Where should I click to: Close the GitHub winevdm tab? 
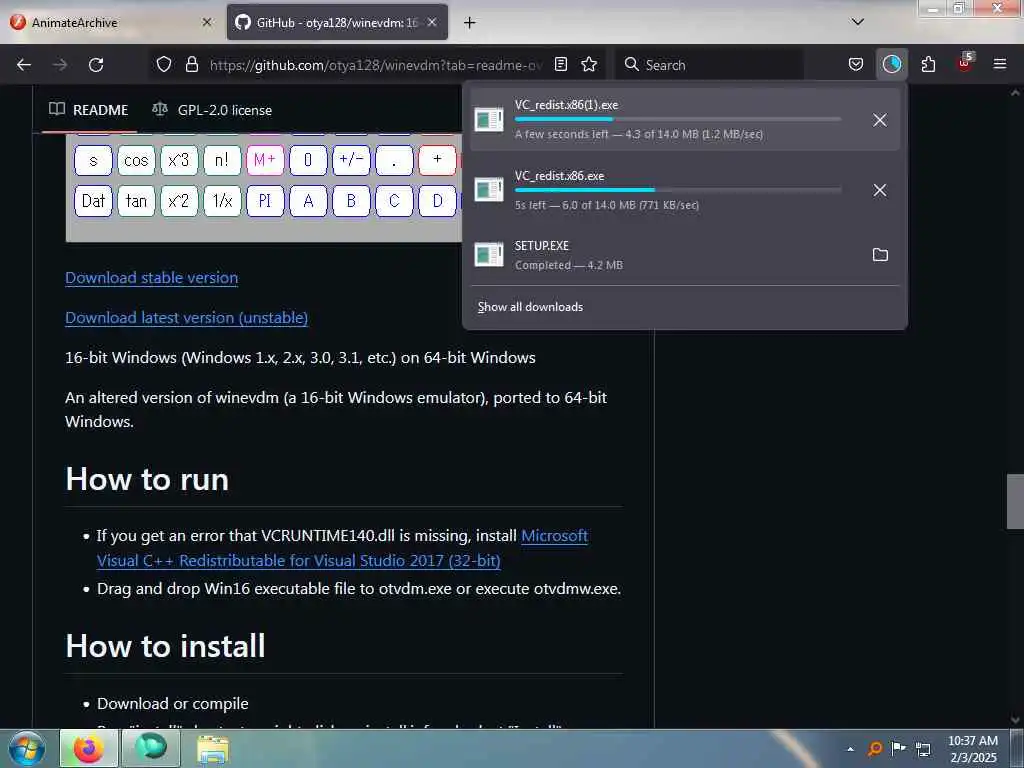point(432,22)
